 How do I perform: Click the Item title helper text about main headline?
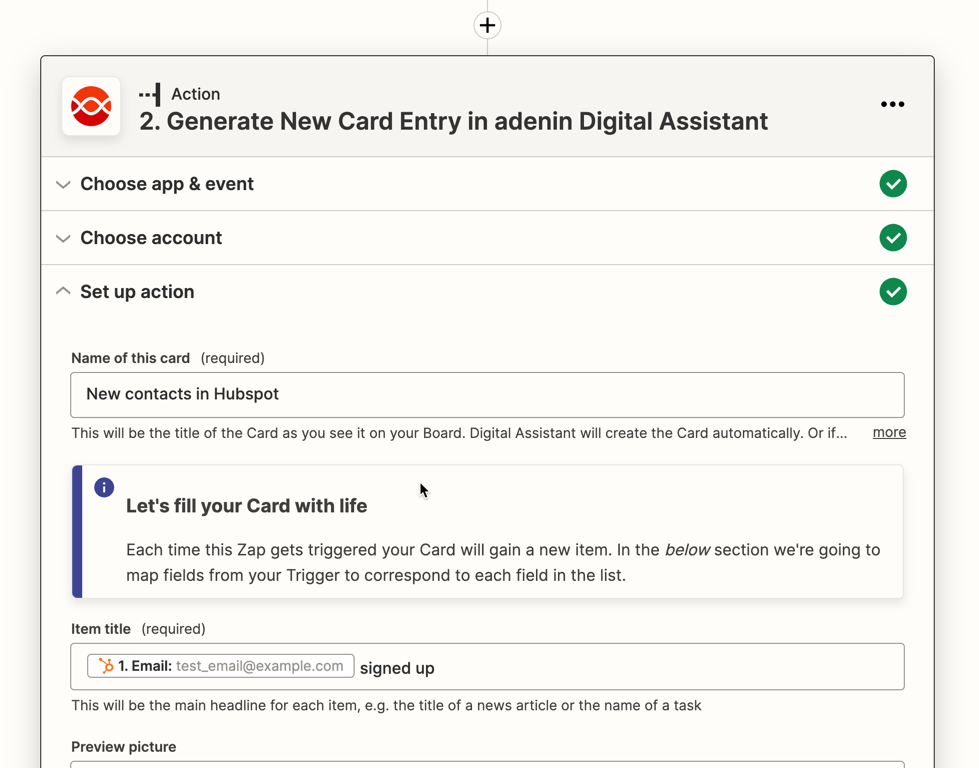point(386,706)
